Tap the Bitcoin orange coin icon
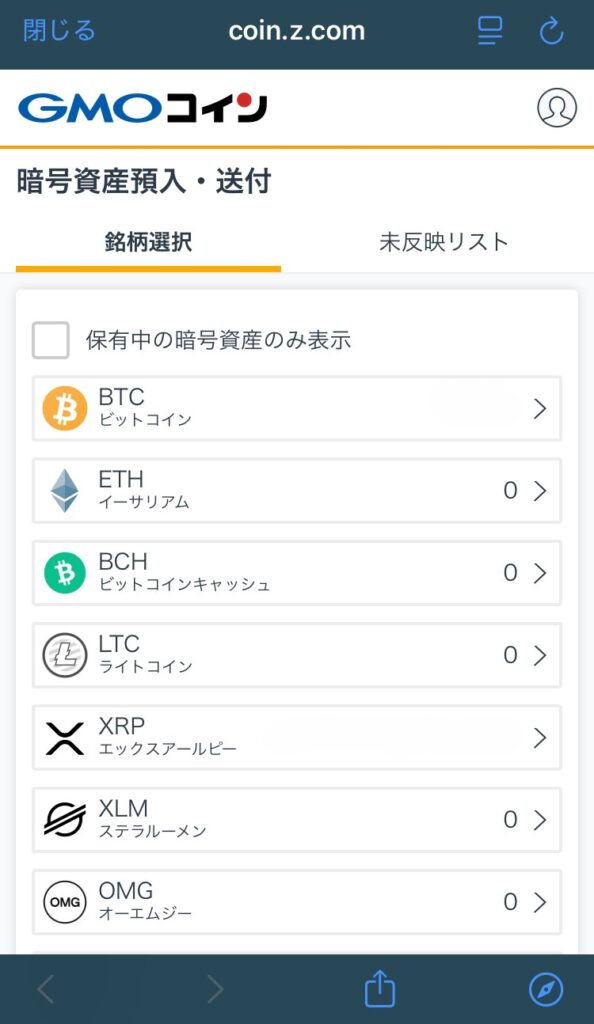This screenshot has width=594, height=1024. tap(65, 408)
